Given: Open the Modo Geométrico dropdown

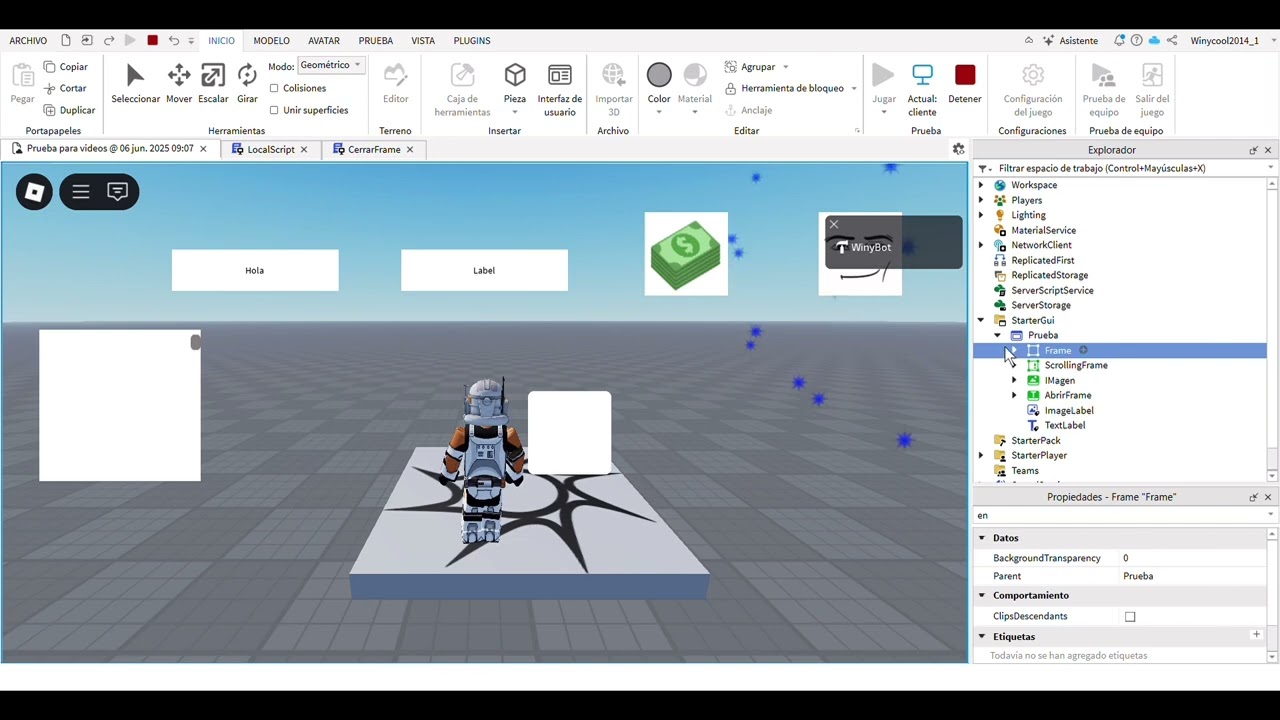Looking at the screenshot, I should click(x=331, y=65).
